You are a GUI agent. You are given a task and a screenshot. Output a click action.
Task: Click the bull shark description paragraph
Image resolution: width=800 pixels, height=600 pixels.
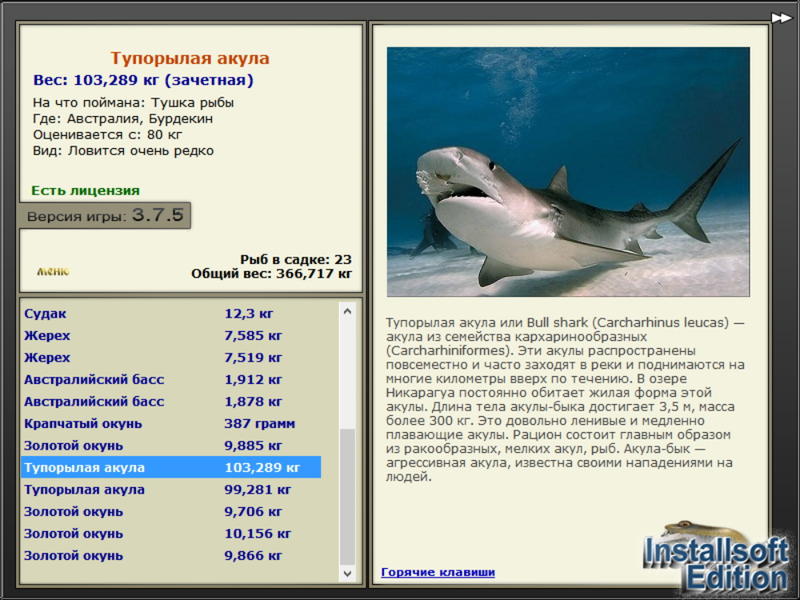click(x=565, y=399)
